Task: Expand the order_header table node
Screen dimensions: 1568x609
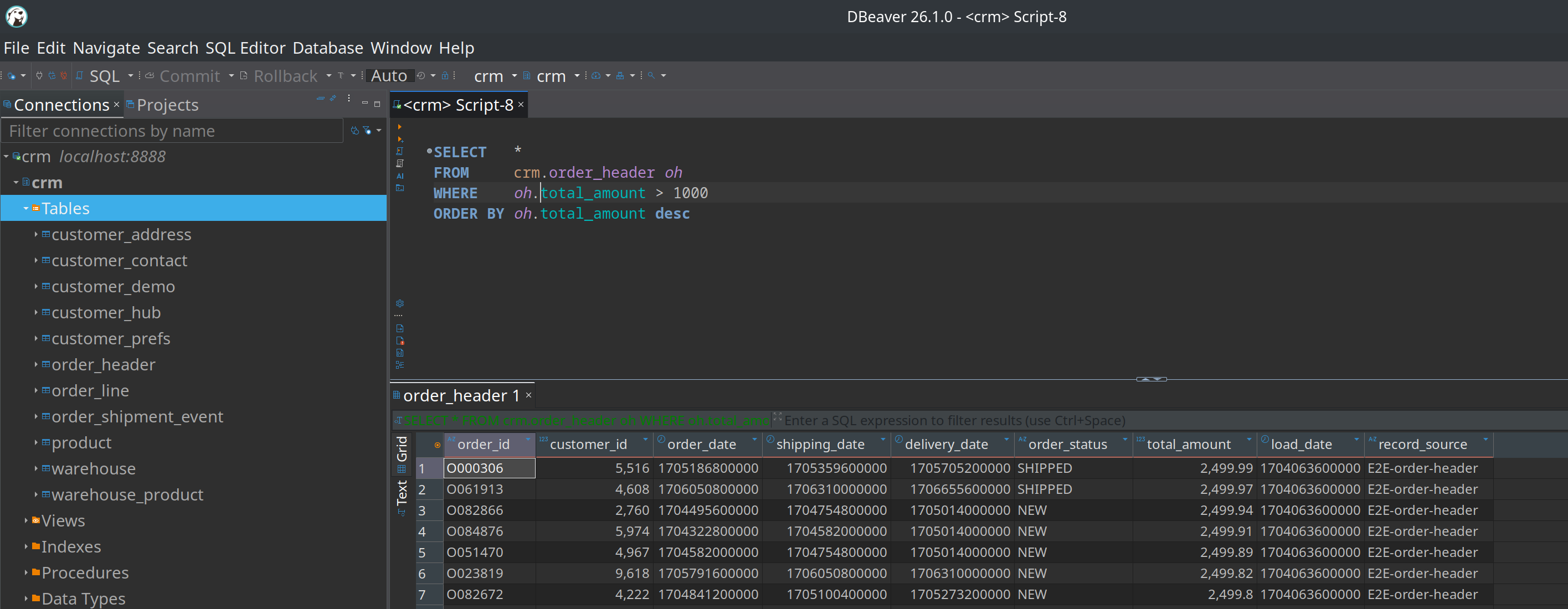Action: (36, 364)
